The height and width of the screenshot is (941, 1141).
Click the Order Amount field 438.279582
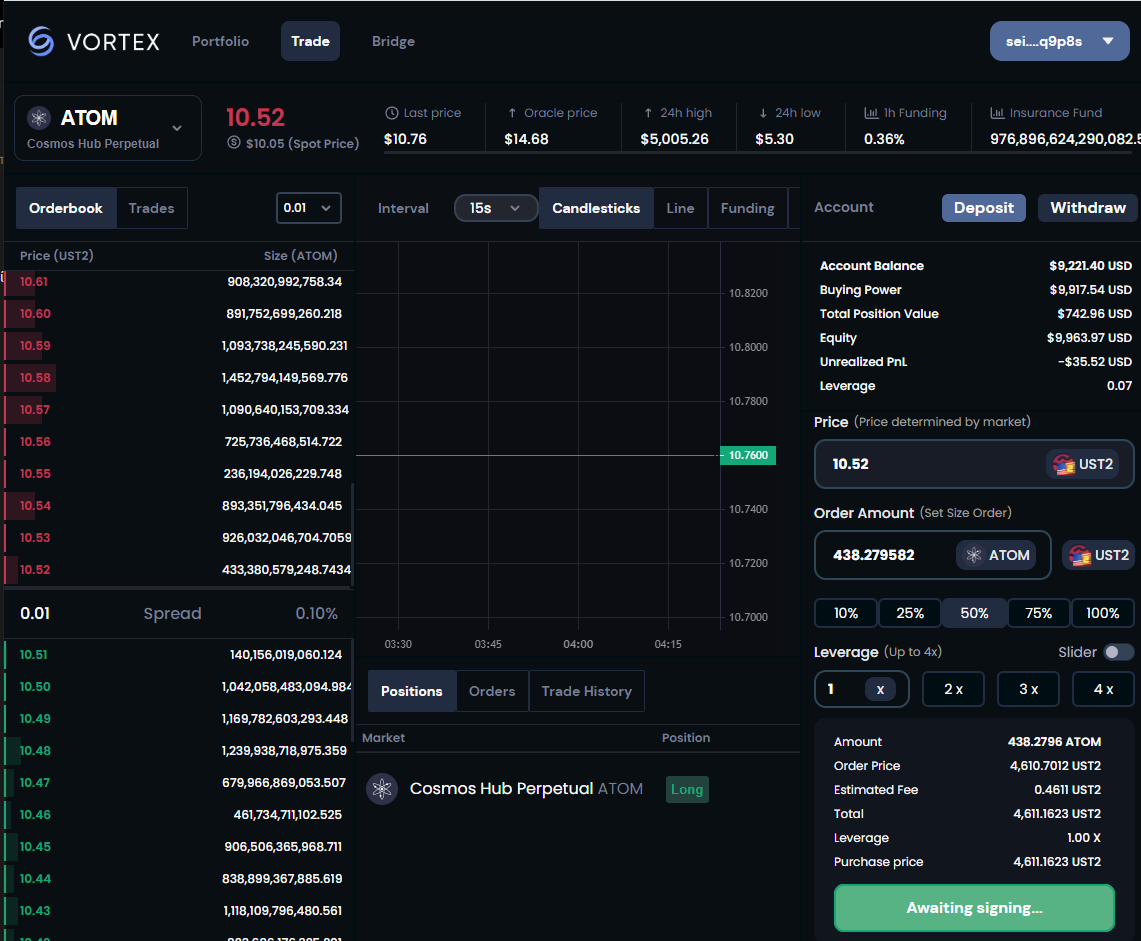click(932, 555)
